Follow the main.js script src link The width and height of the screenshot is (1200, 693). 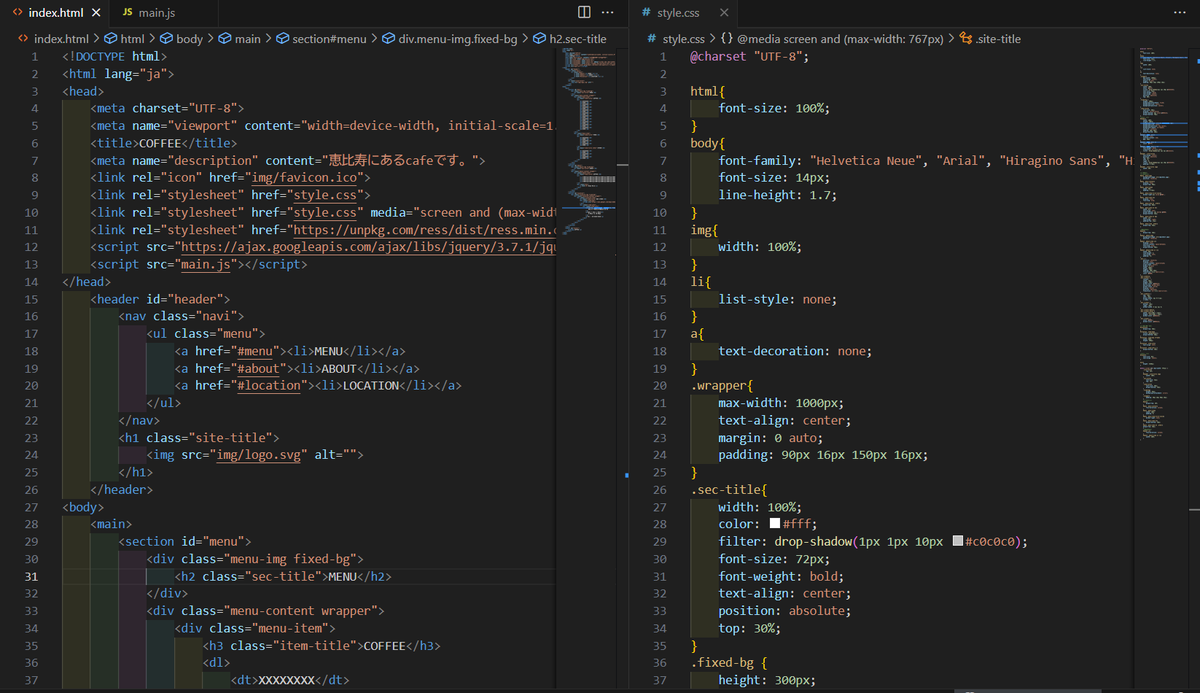(204, 265)
